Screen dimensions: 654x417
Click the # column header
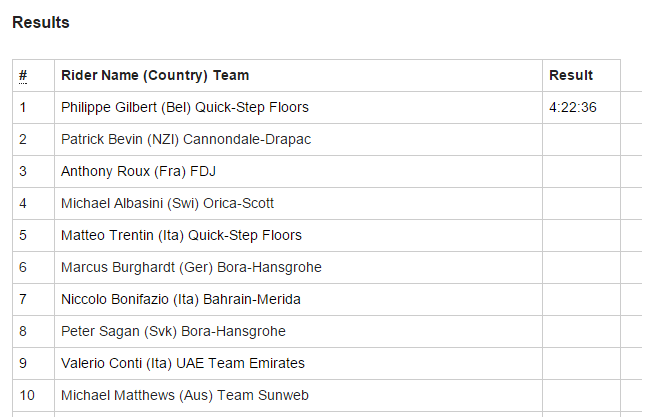(23, 75)
